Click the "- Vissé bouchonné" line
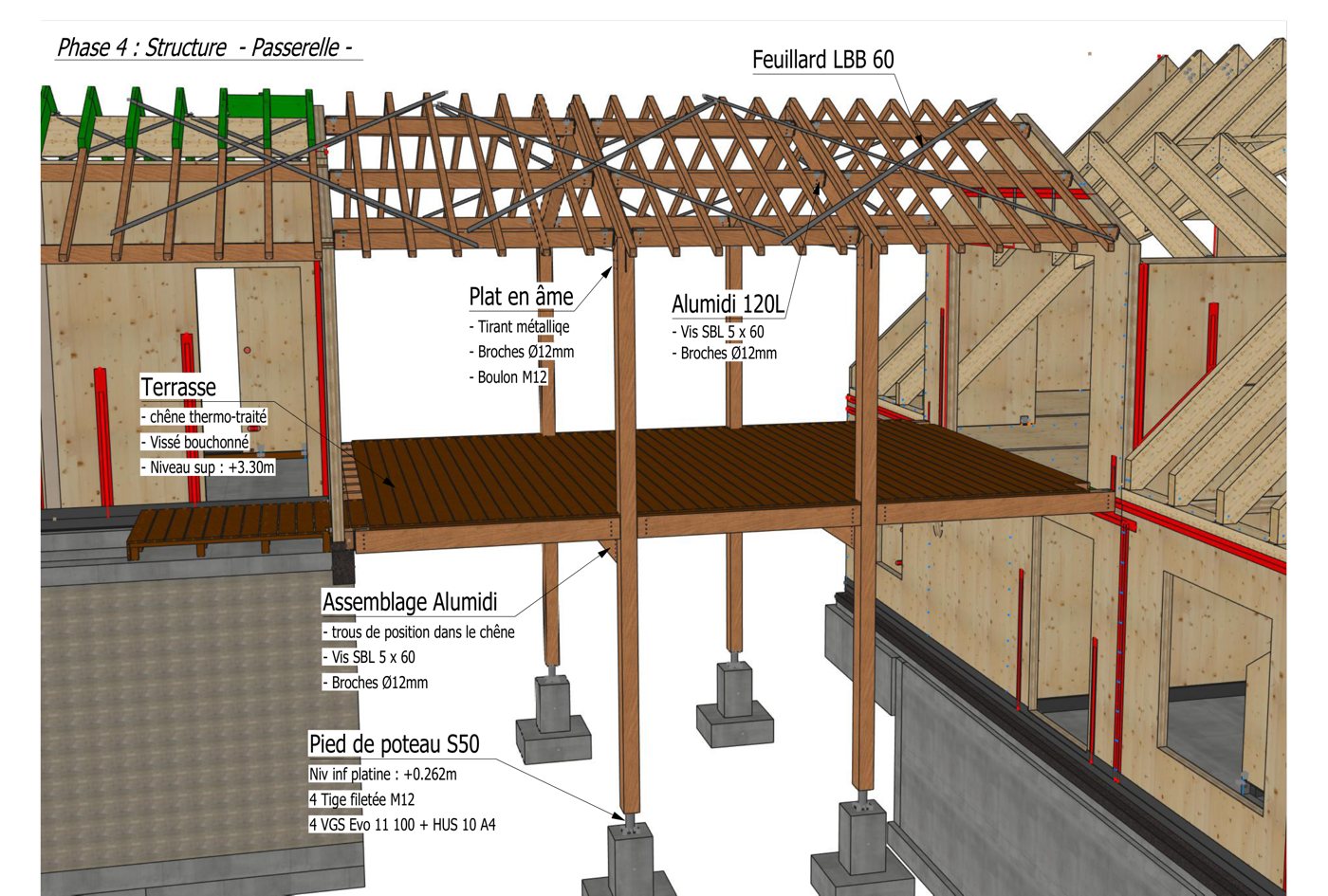Image resolution: width=1328 pixels, height=896 pixels. click(195, 442)
